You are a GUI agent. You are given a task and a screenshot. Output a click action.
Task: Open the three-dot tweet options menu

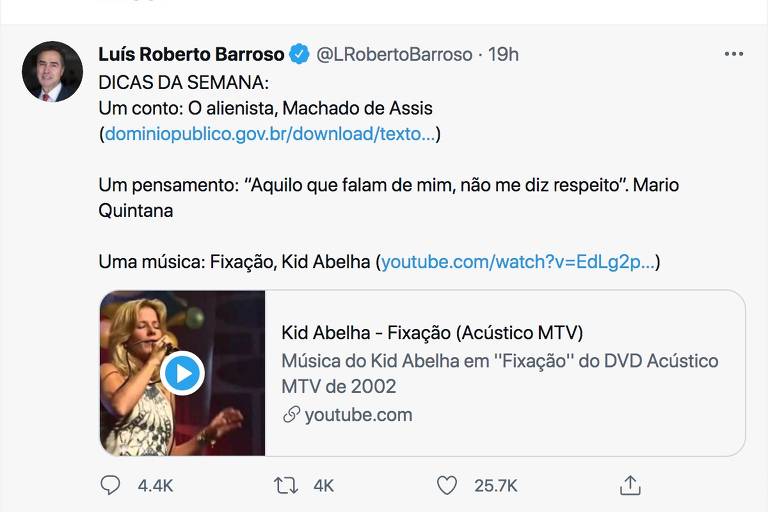click(734, 54)
